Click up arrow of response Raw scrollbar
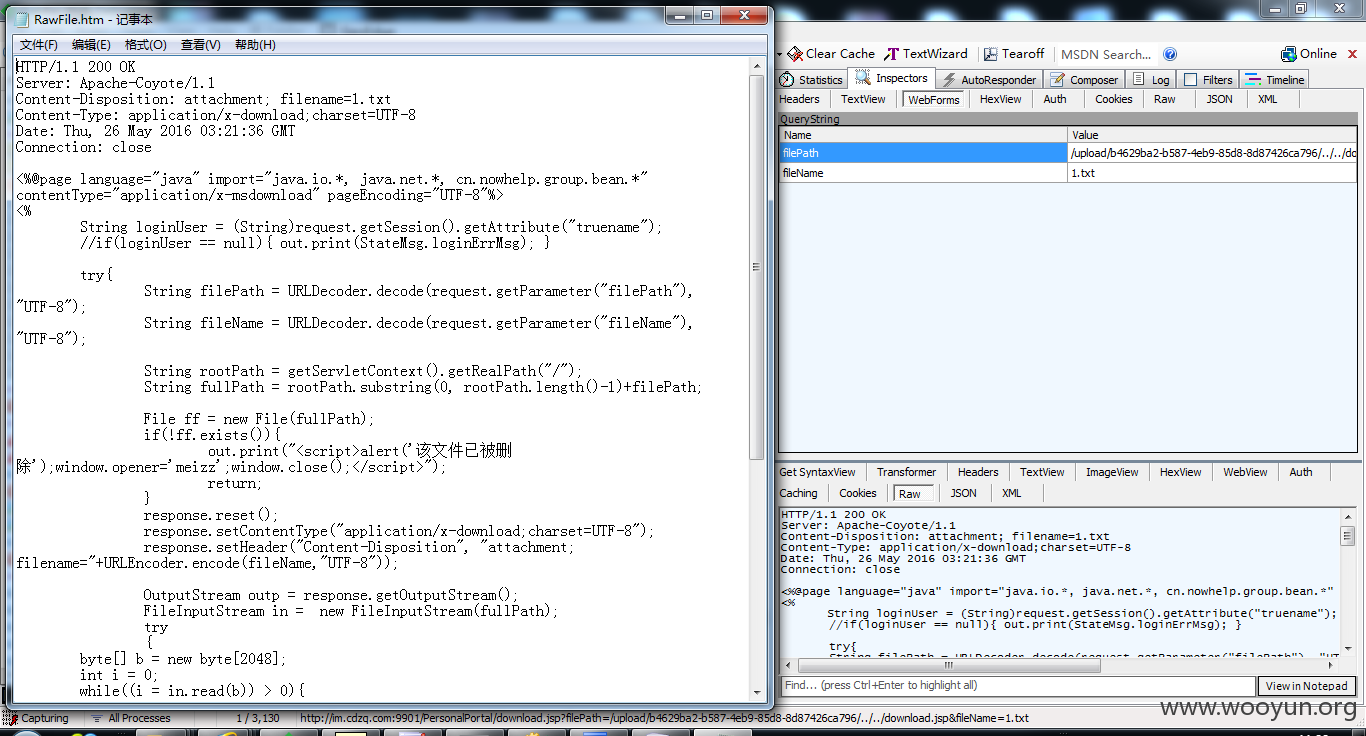 (1348, 518)
